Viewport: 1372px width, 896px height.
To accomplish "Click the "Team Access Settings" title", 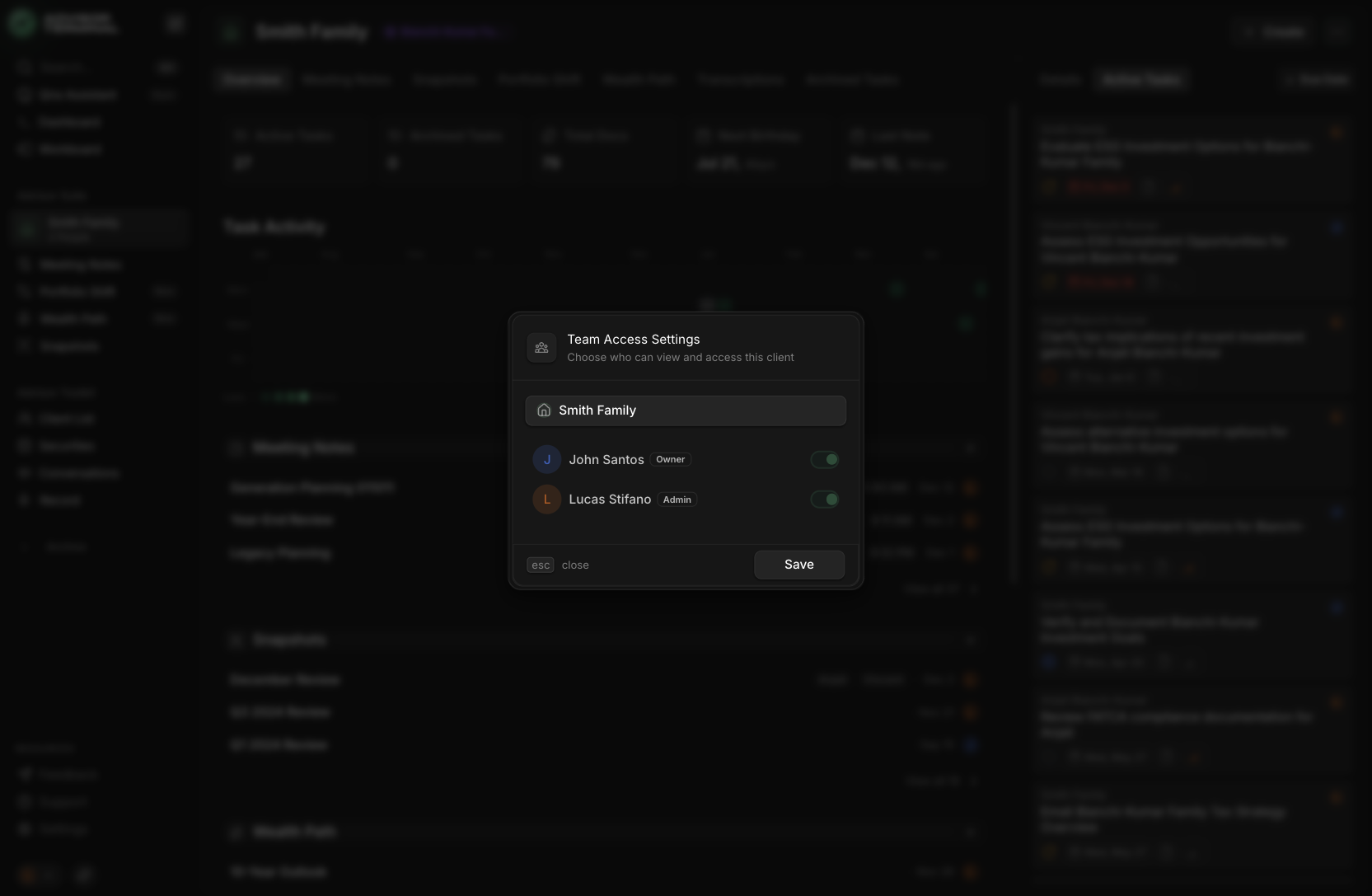I will pyautogui.click(x=634, y=340).
